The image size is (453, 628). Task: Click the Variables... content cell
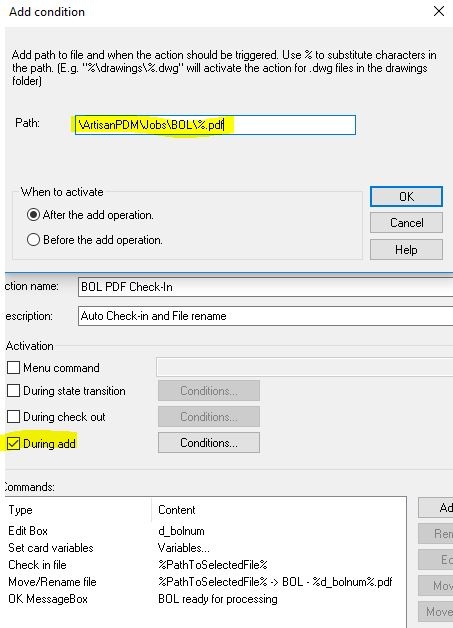[x=183, y=548]
